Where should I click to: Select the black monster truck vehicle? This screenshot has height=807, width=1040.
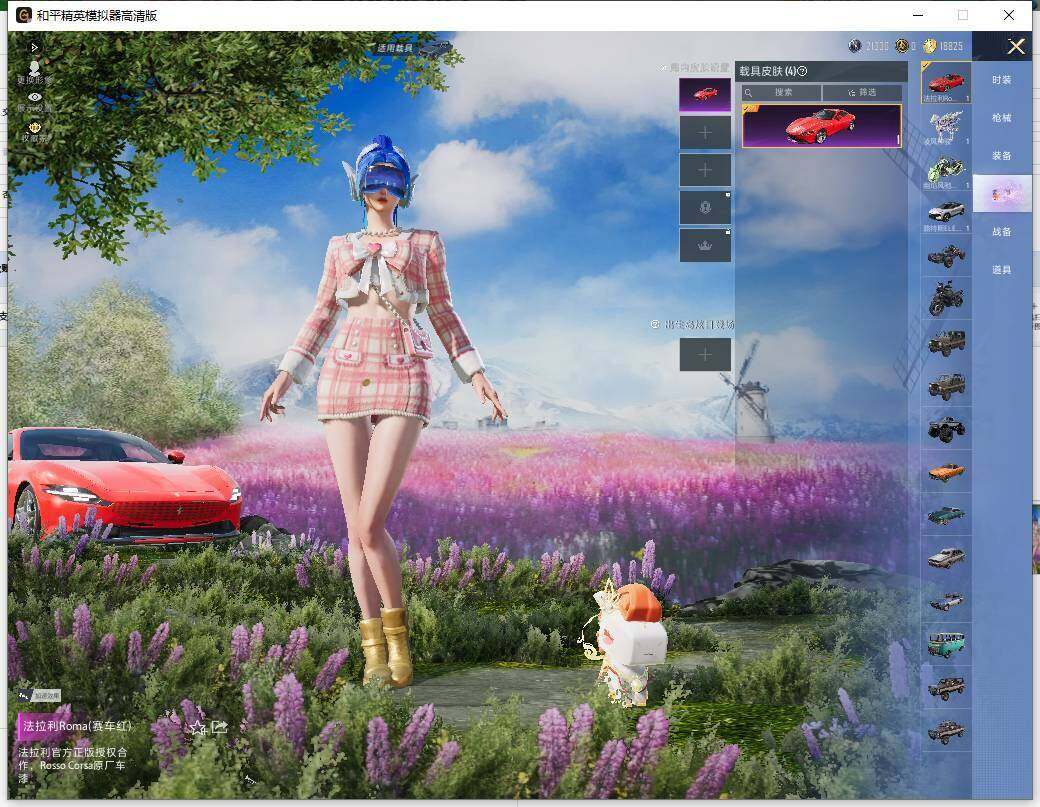[x=946, y=428]
